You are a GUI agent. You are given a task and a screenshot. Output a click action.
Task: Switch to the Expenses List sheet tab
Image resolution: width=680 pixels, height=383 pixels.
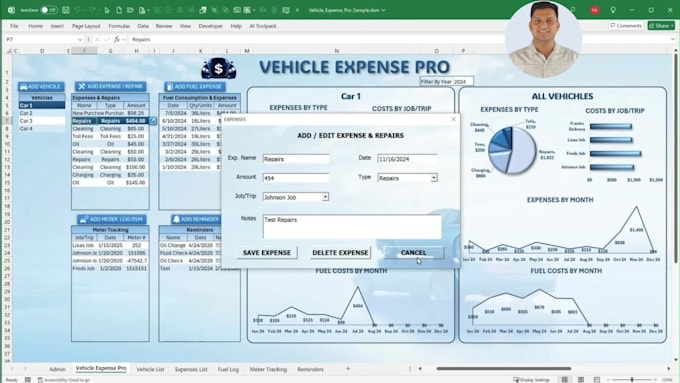(191, 369)
